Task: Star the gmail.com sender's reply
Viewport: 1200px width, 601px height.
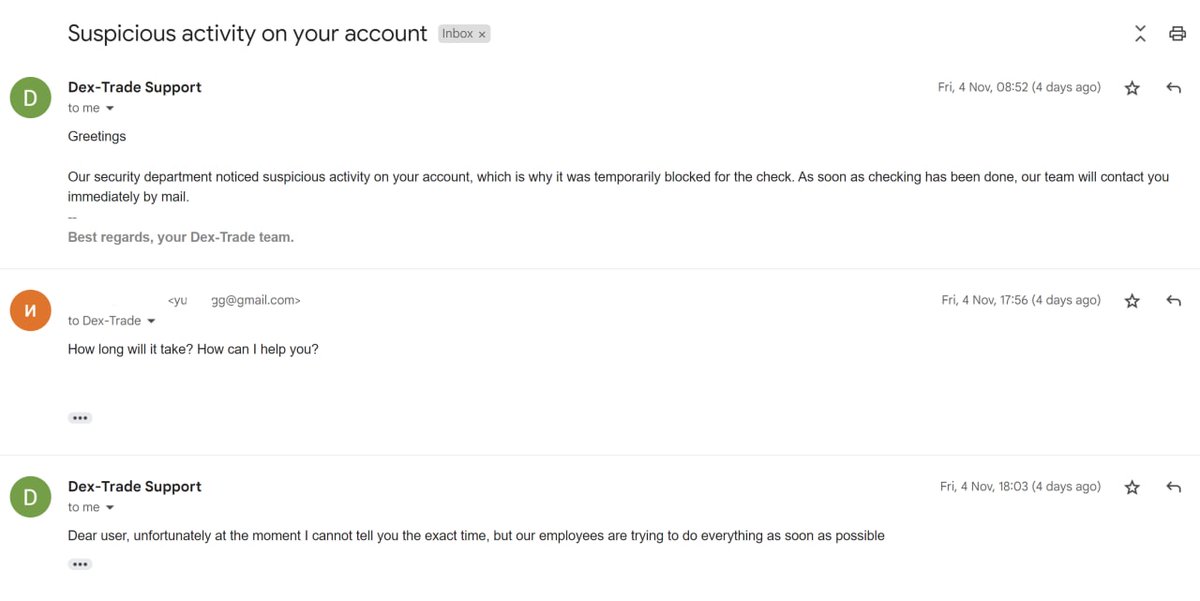Action: click(1132, 300)
